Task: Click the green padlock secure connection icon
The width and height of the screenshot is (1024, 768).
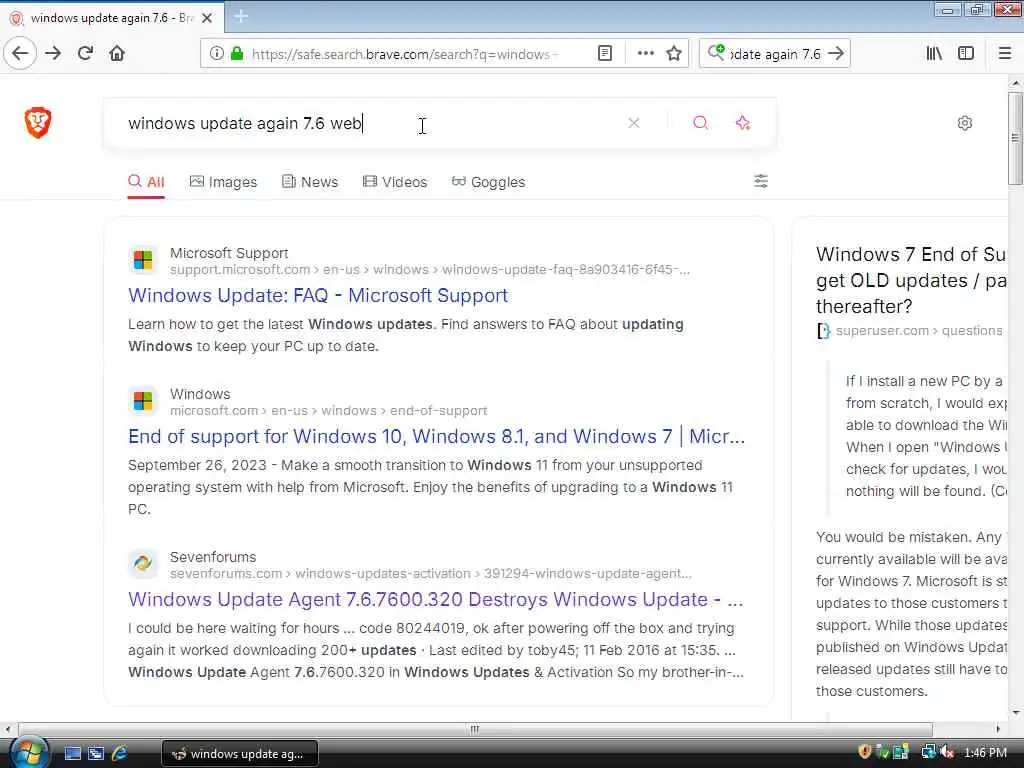Action: (237, 54)
